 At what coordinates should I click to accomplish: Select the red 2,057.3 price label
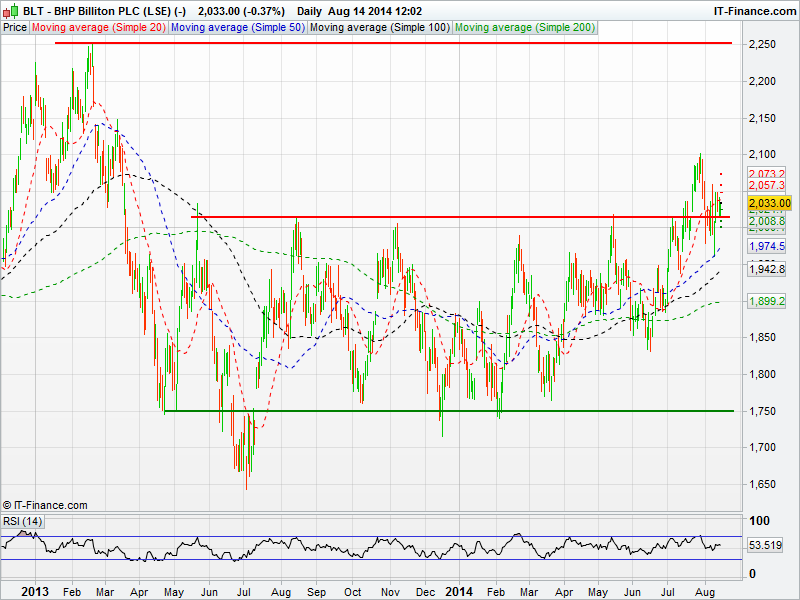pyautogui.click(x=768, y=186)
